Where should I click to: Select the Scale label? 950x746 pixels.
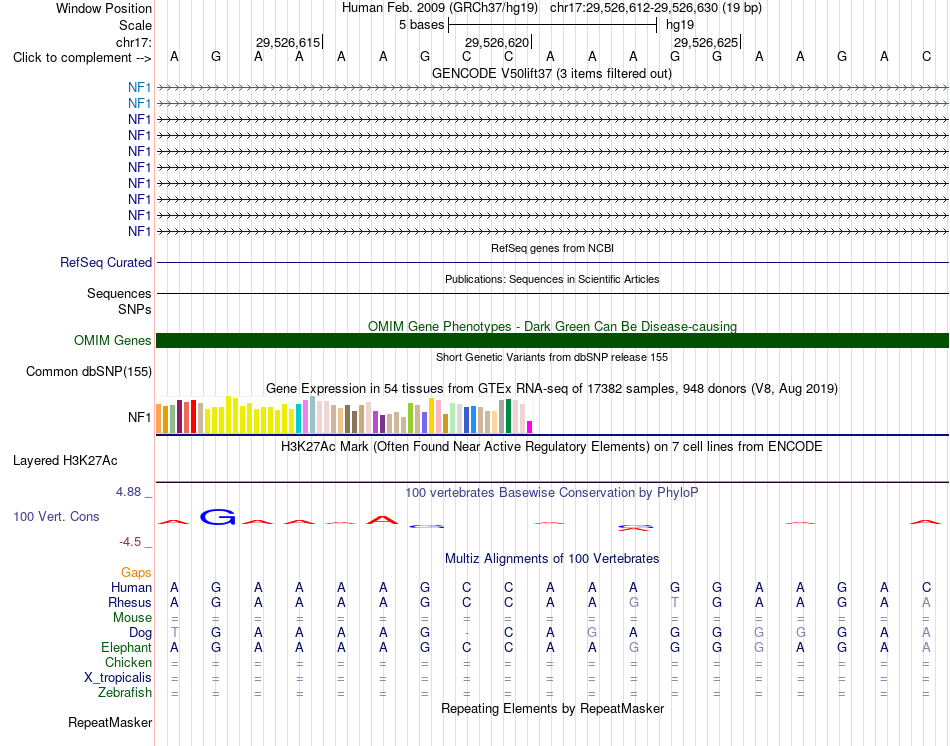point(135,25)
